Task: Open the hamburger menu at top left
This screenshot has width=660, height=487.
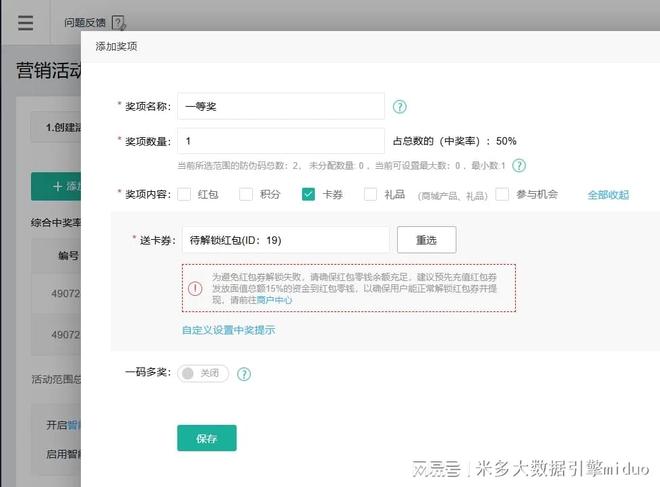Action: 25,23
